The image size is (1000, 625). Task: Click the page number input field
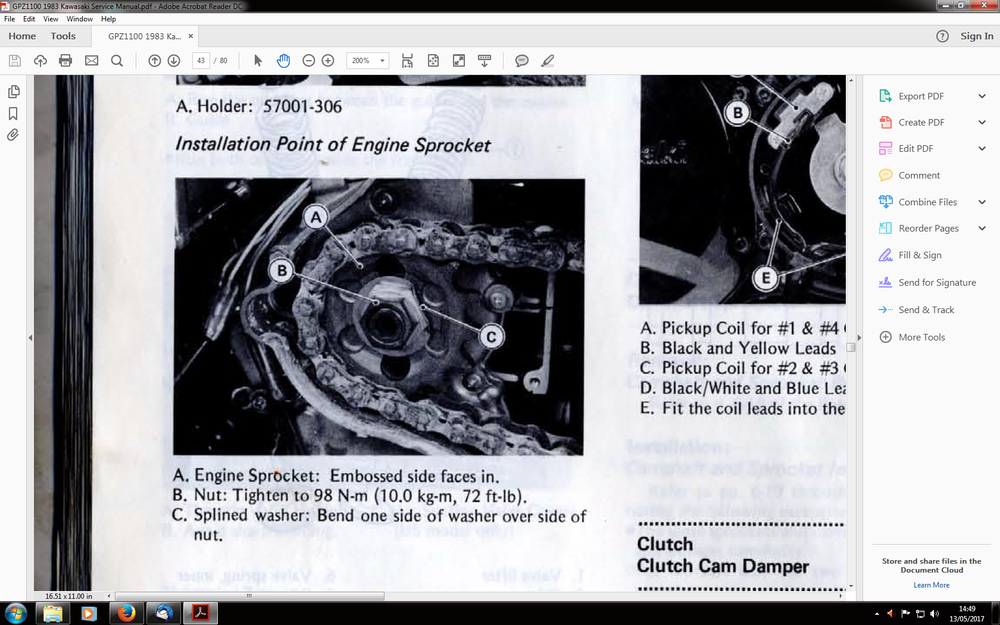tap(200, 61)
